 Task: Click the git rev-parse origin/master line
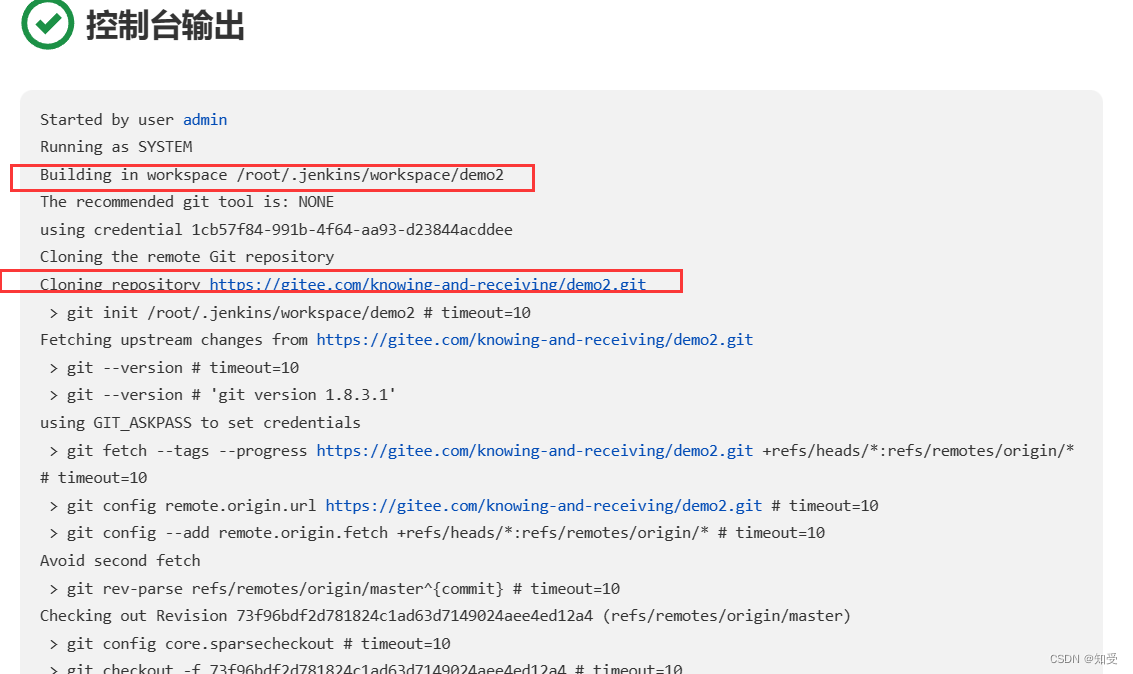(x=335, y=589)
